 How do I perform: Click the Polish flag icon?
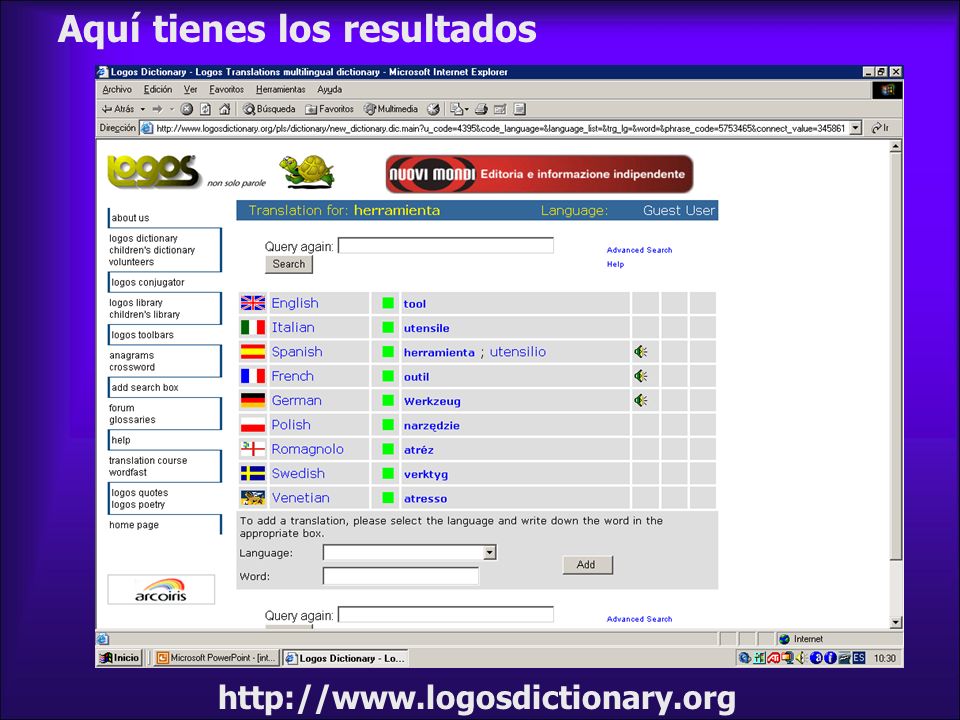[253, 424]
